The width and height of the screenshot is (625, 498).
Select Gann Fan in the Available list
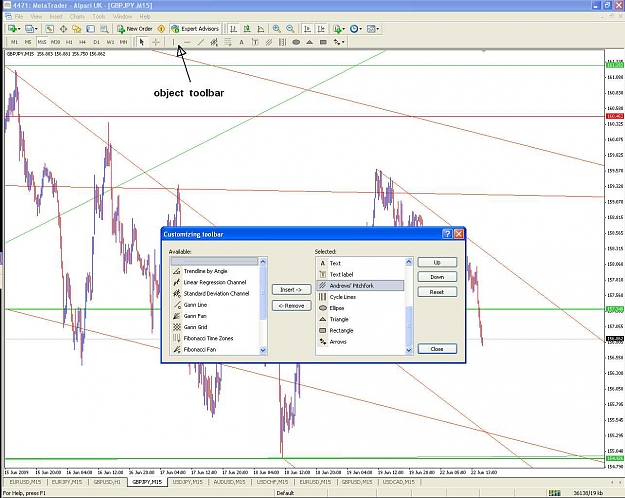pyautogui.click(x=195, y=316)
